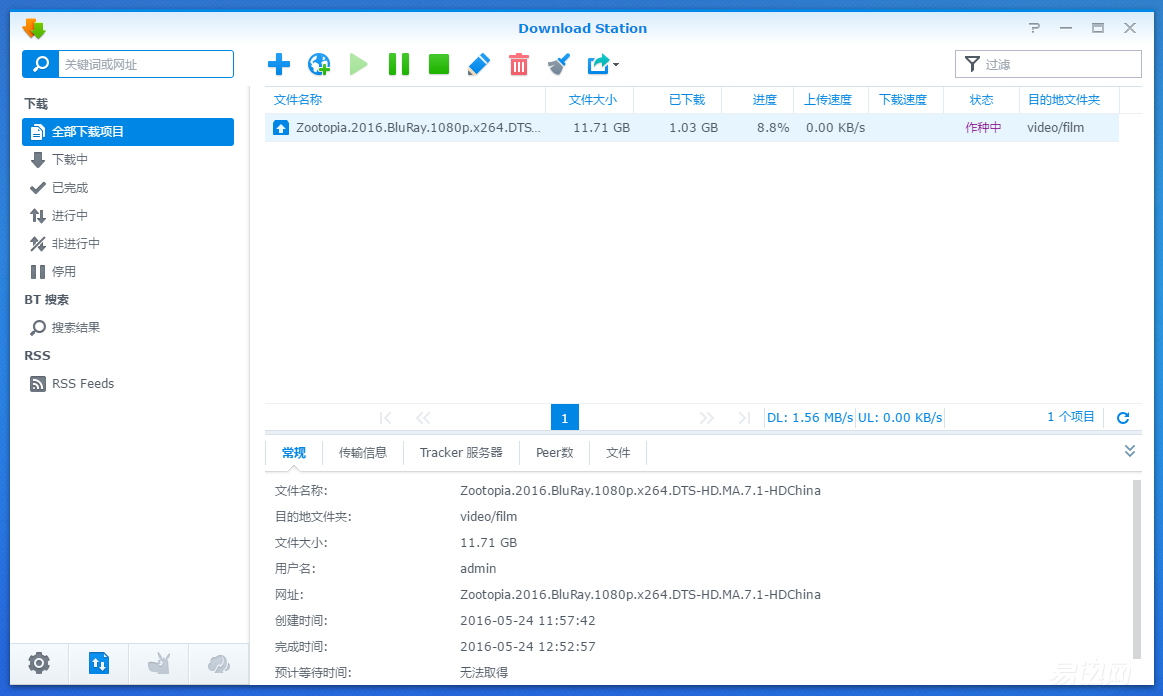Click the 1 个项目 item count
This screenshot has height=696, width=1163.
pos(1070,417)
